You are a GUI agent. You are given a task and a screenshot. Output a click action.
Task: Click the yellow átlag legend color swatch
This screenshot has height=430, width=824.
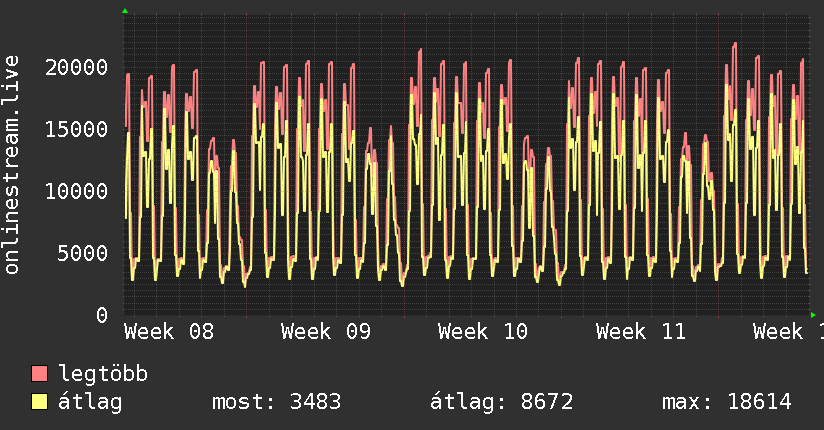click(39, 401)
